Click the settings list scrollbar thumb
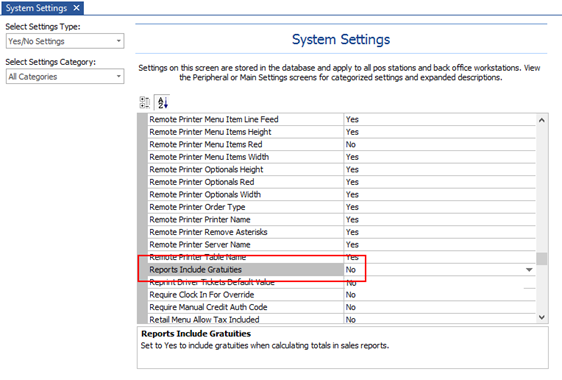This screenshot has height=380, width=562. [x=542, y=258]
